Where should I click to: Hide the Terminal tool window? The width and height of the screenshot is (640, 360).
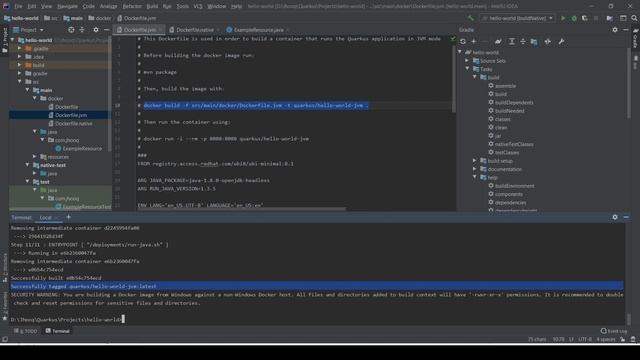(626, 217)
